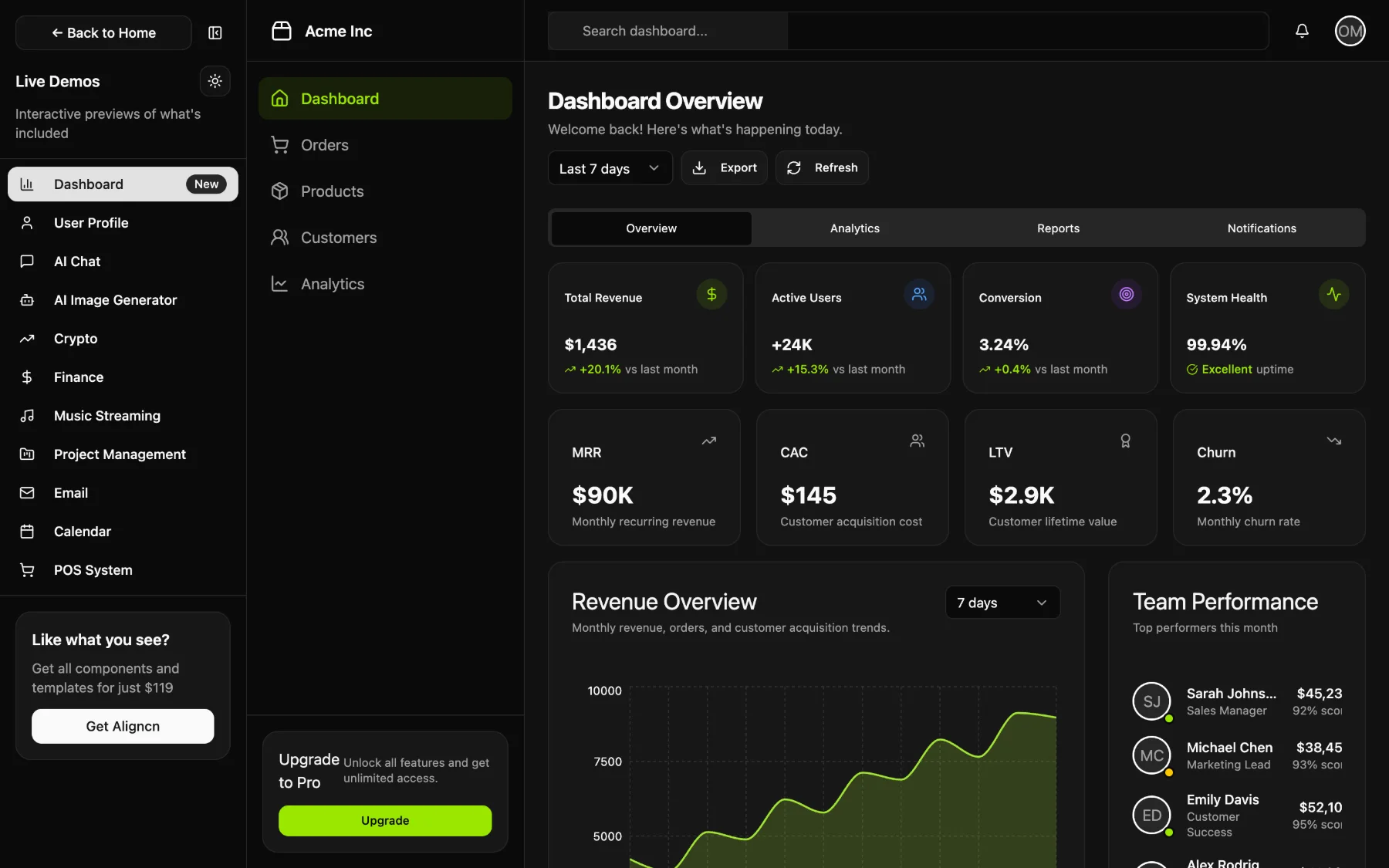The height and width of the screenshot is (868, 1389).
Task: Click the folder icon beside Project Management
Action: 27,454
